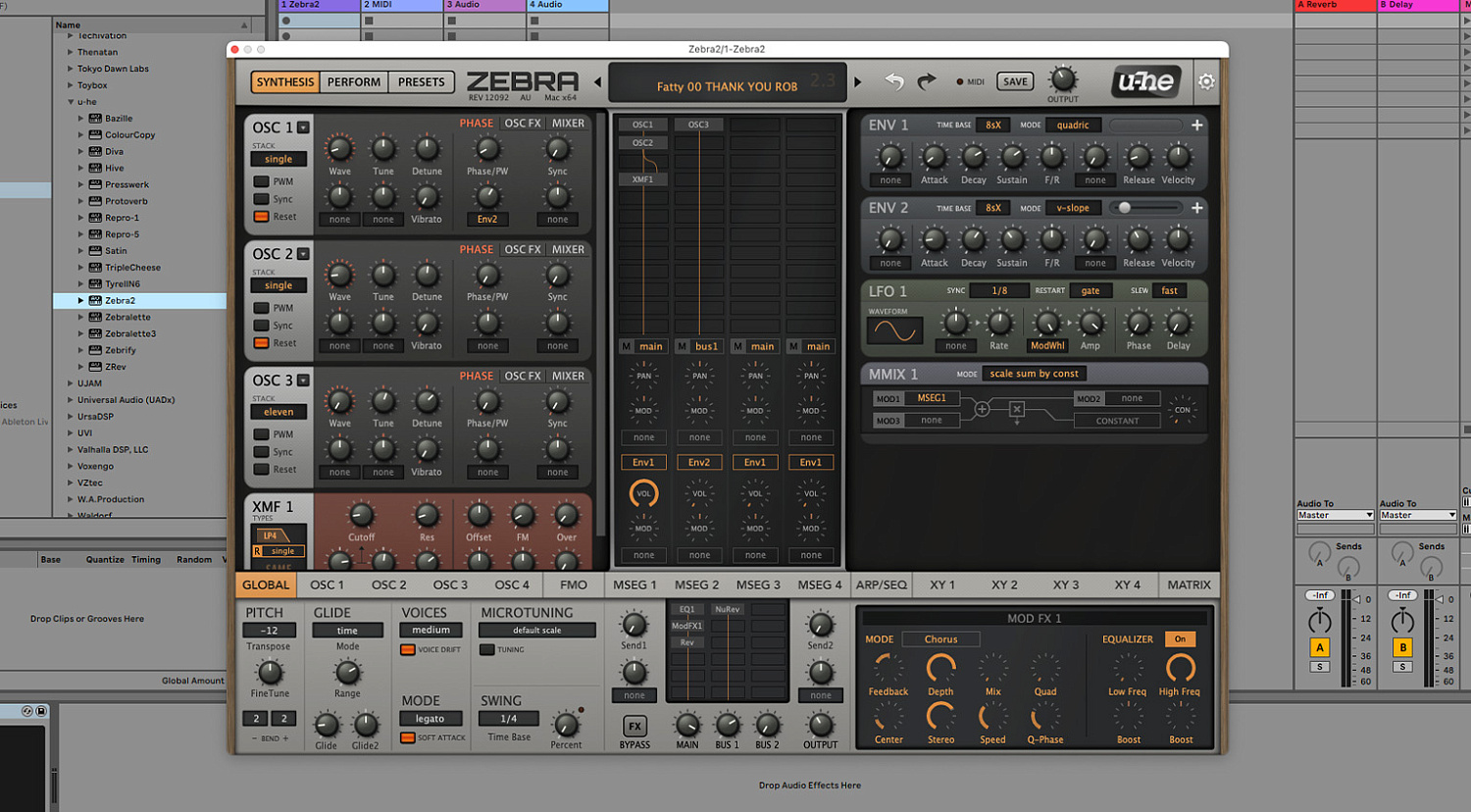1471x812 pixels.
Task: Click the MOD FX 1 Depth knob
Action: (x=940, y=669)
